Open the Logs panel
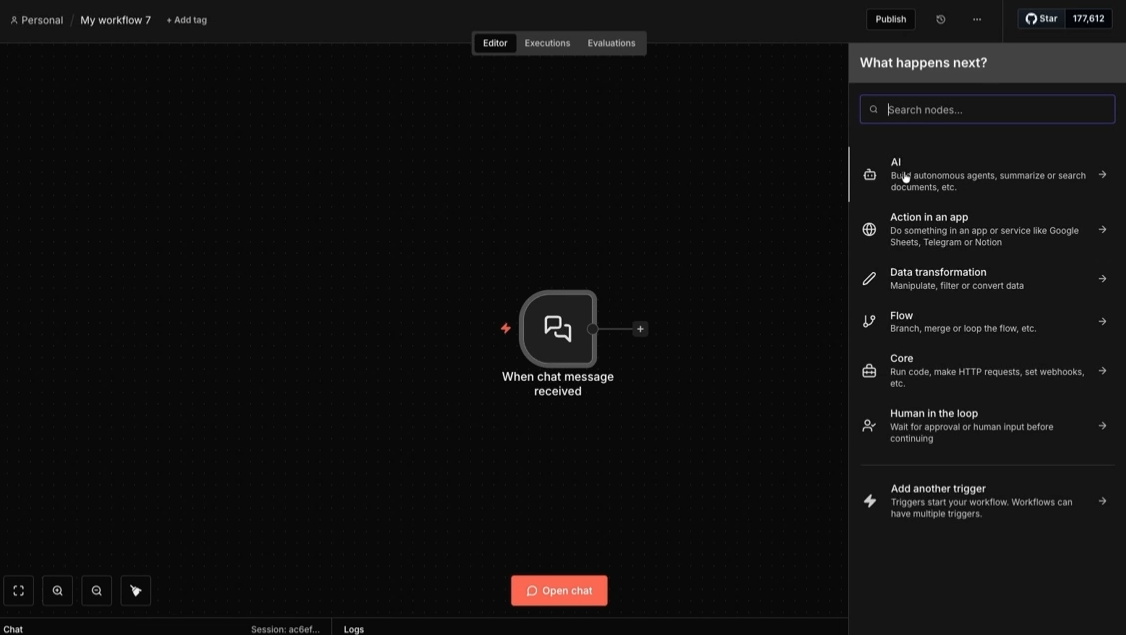The height and width of the screenshot is (635, 1126). tap(354, 629)
